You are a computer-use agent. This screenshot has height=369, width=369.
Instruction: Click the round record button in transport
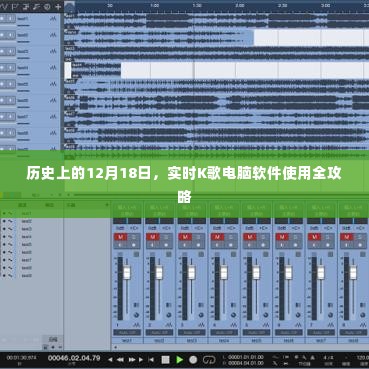click(x=193, y=360)
